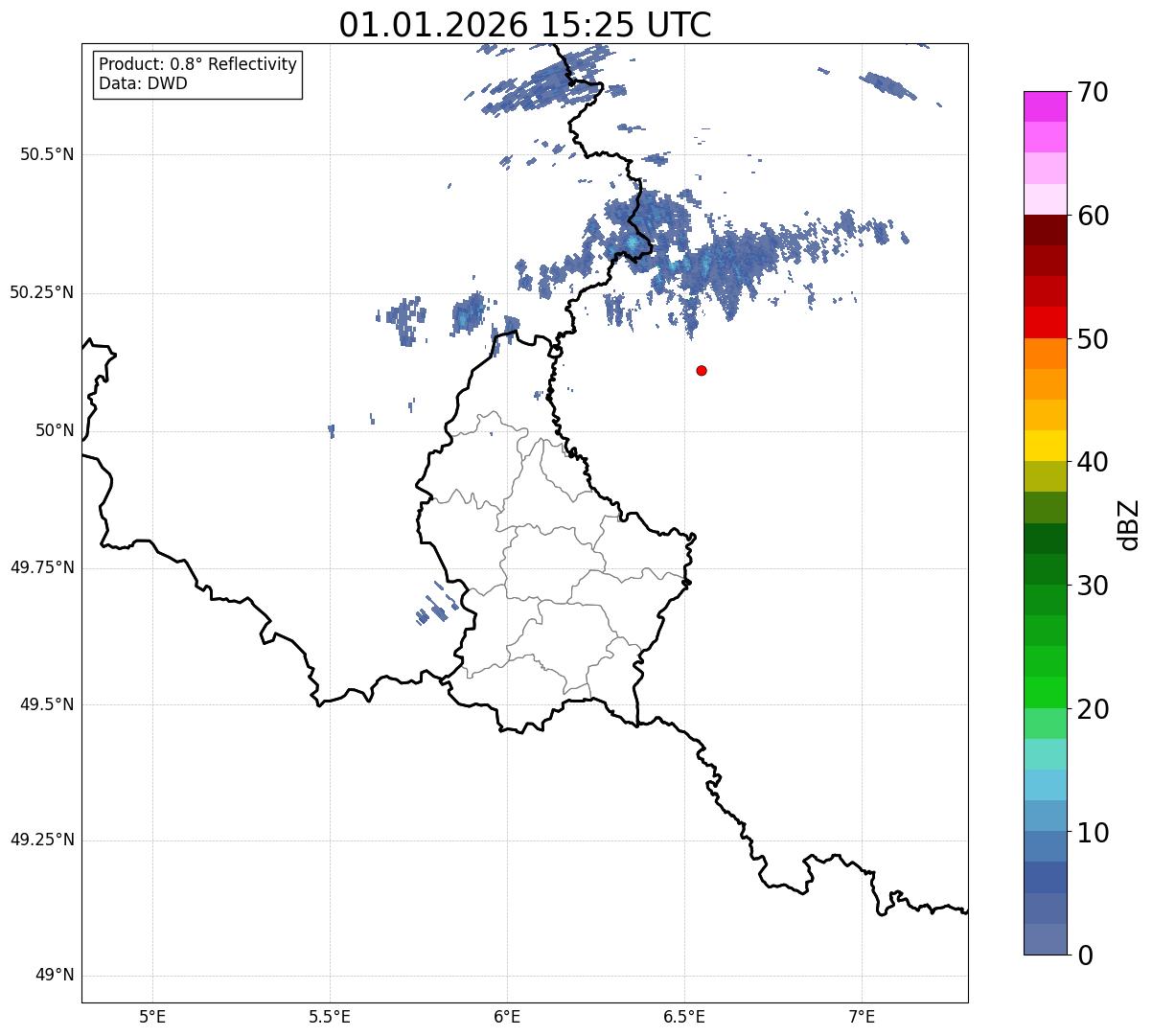Click the 50°N latitude label
This screenshot has height=1036, width=1152.
tap(55, 430)
